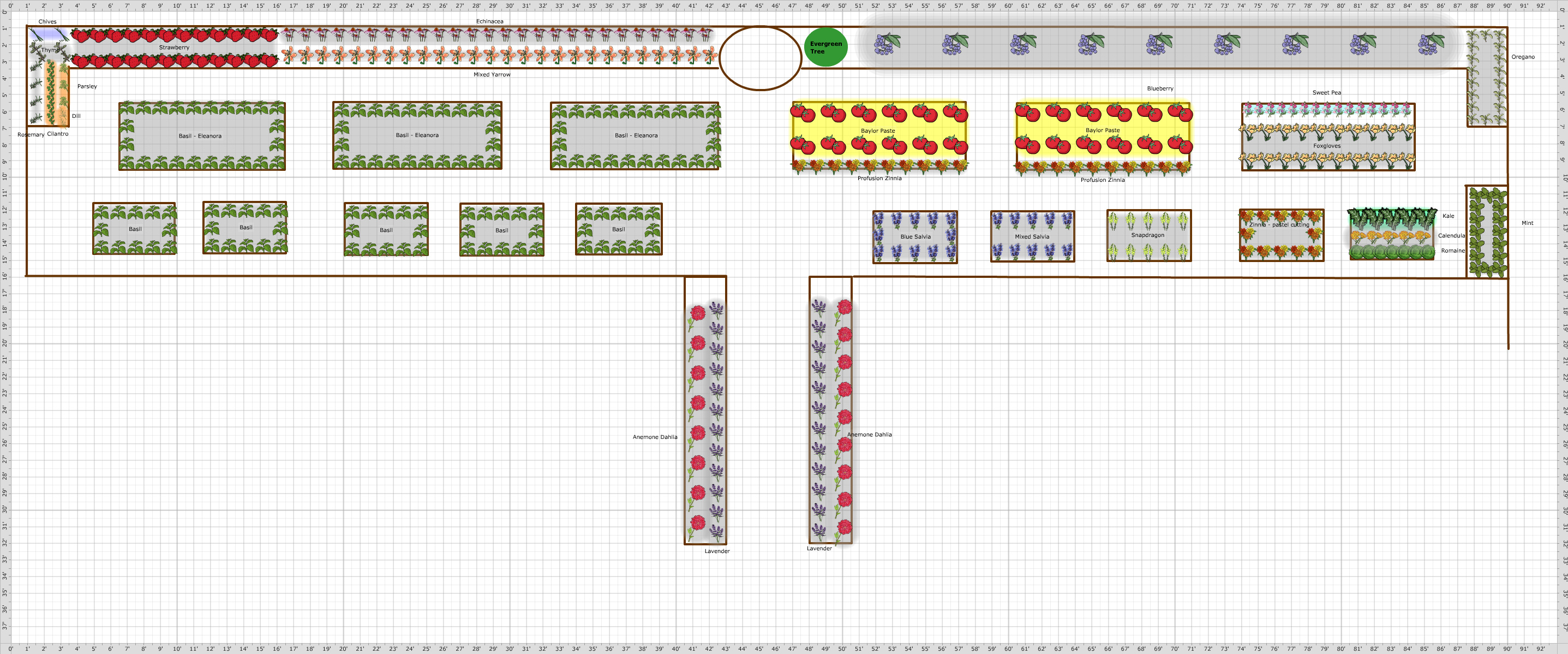Click the Mixed Yarrow text label

tap(492, 74)
